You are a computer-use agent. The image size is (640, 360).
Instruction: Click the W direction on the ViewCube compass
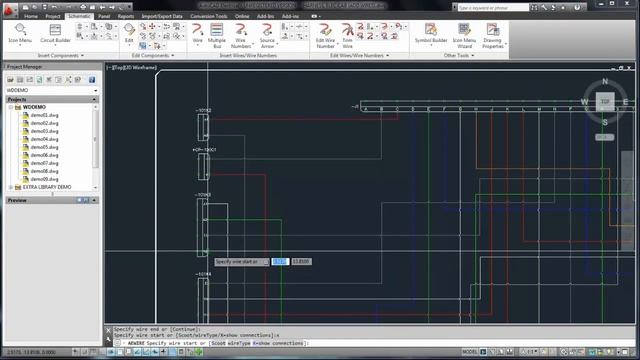[x=585, y=102]
